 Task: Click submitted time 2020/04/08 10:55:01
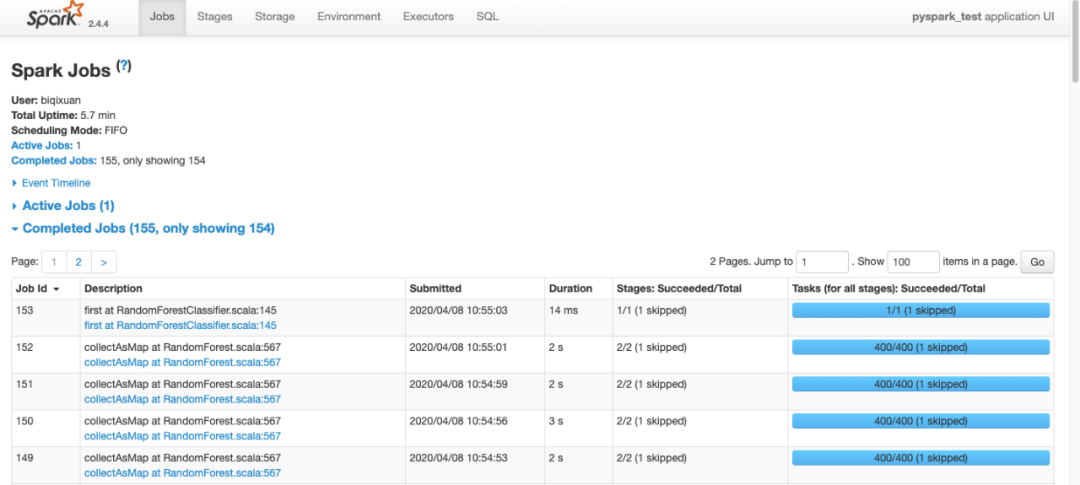point(458,347)
